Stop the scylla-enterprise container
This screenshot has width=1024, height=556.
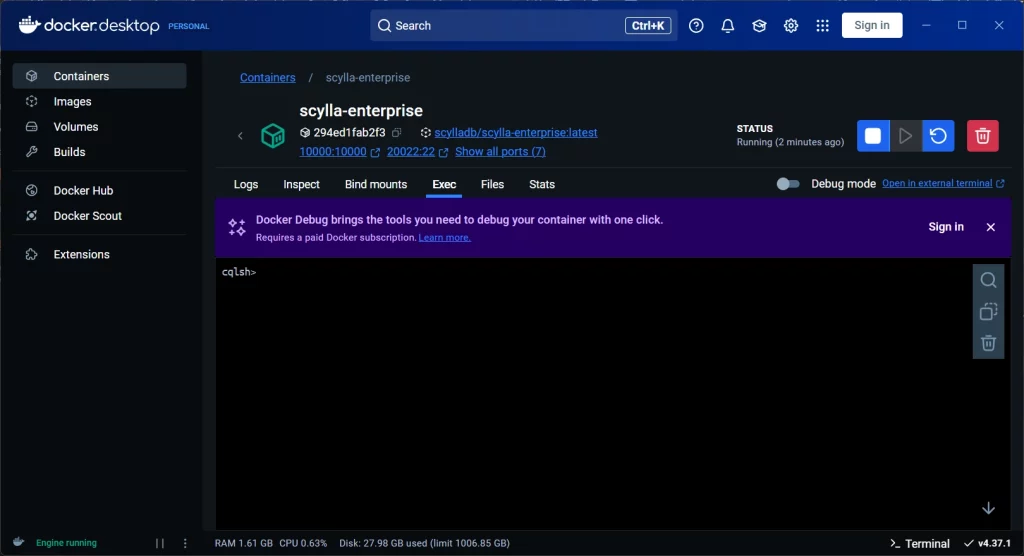click(873, 136)
